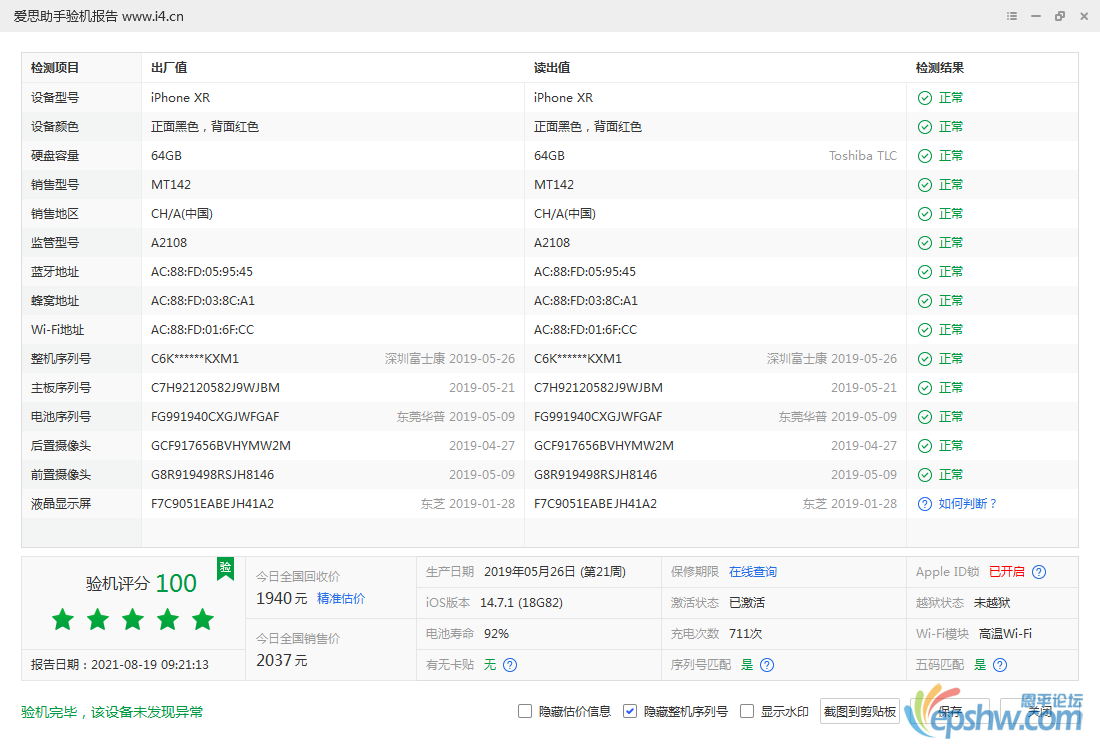Click charge count 711次

point(746,634)
